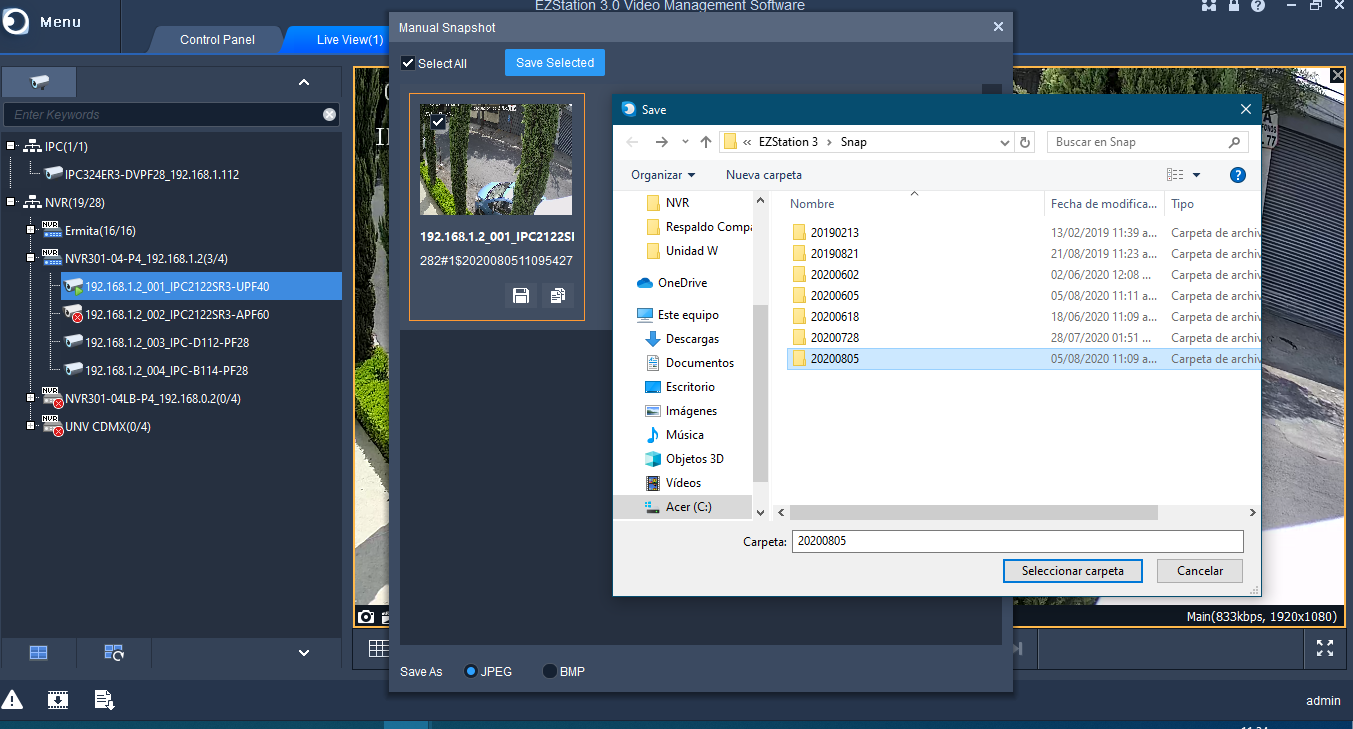Sort by the Fecha de modificación column

pyautogui.click(x=1104, y=204)
